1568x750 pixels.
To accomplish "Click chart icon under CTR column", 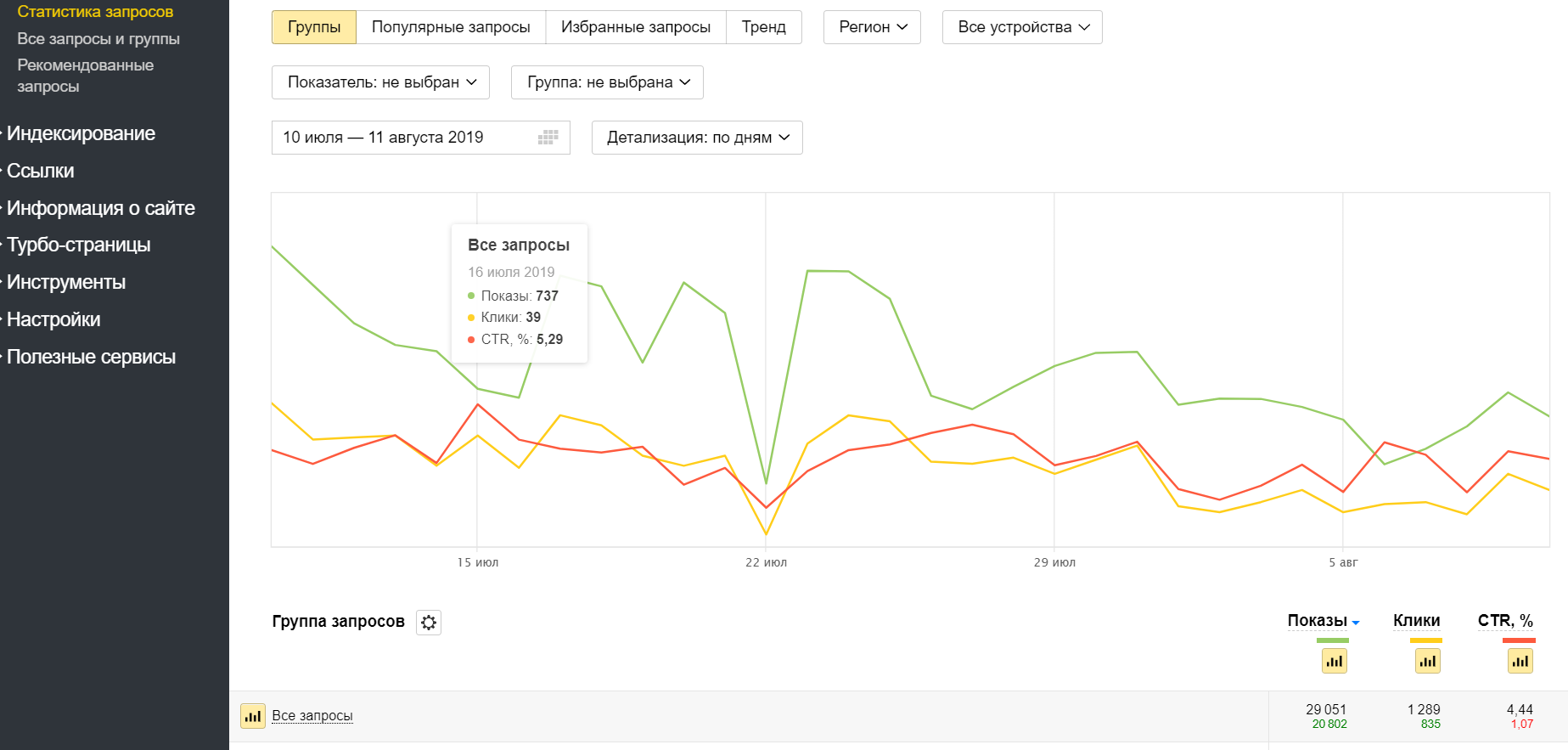I will (1520, 661).
